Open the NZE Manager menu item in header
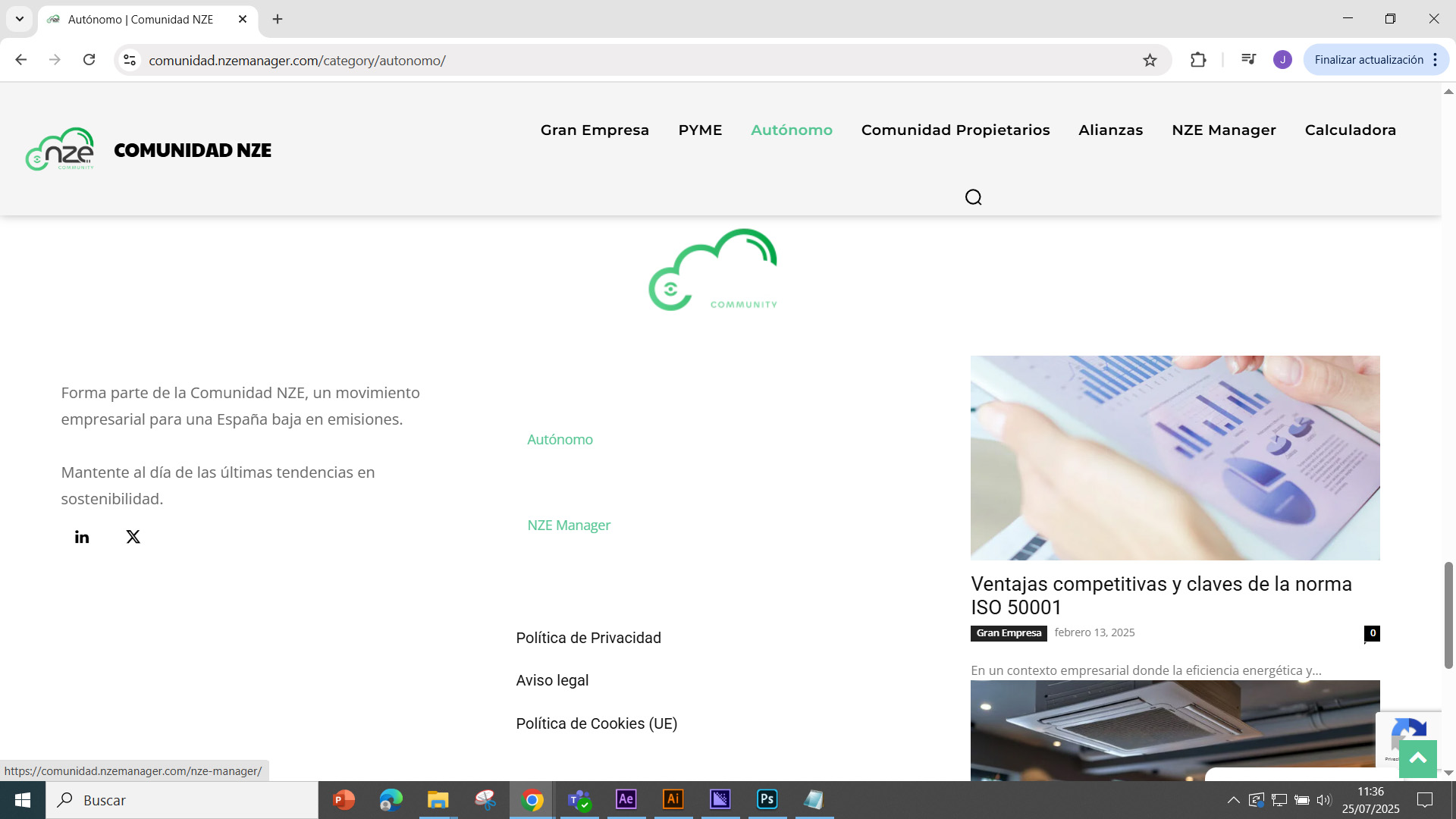1456x819 pixels. click(1224, 130)
